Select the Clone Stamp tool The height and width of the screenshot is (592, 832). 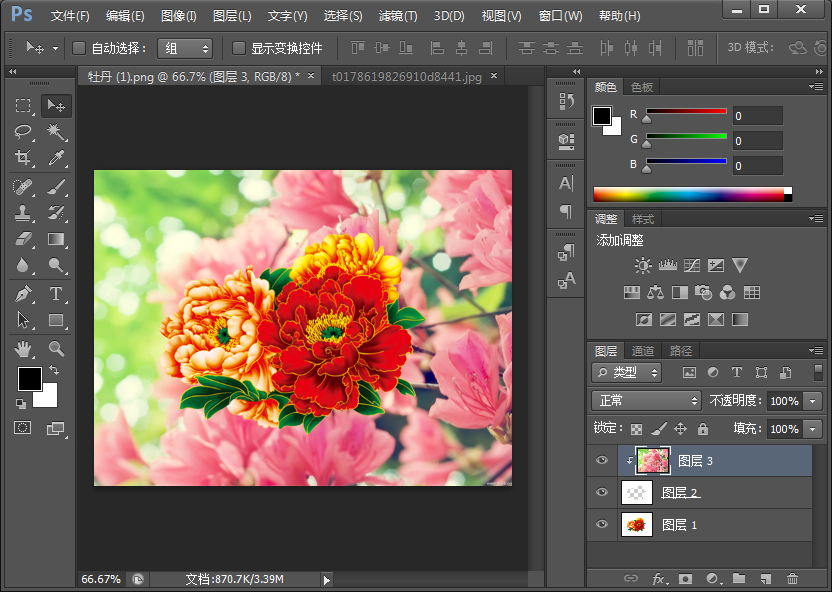[x=23, y=213]
